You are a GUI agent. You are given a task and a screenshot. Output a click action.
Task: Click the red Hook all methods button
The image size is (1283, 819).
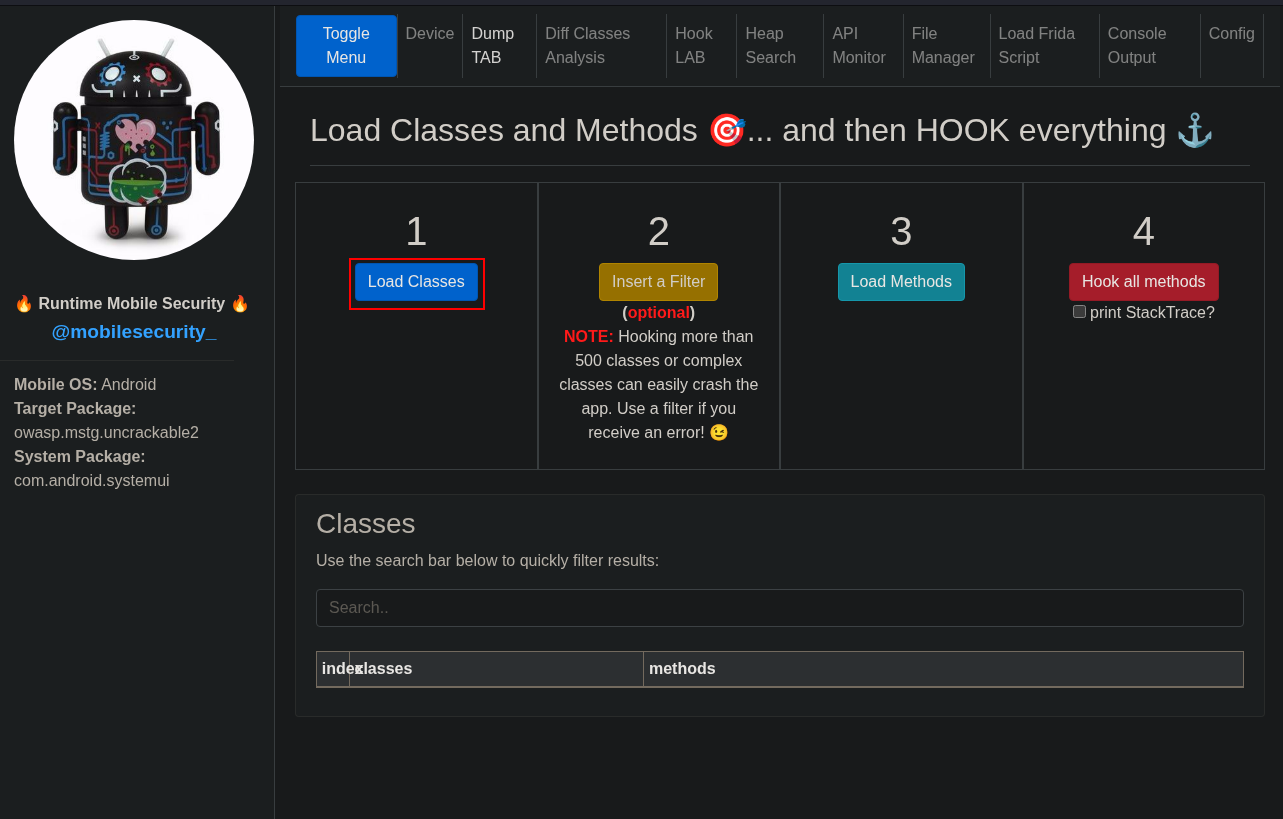[1143, 282]
